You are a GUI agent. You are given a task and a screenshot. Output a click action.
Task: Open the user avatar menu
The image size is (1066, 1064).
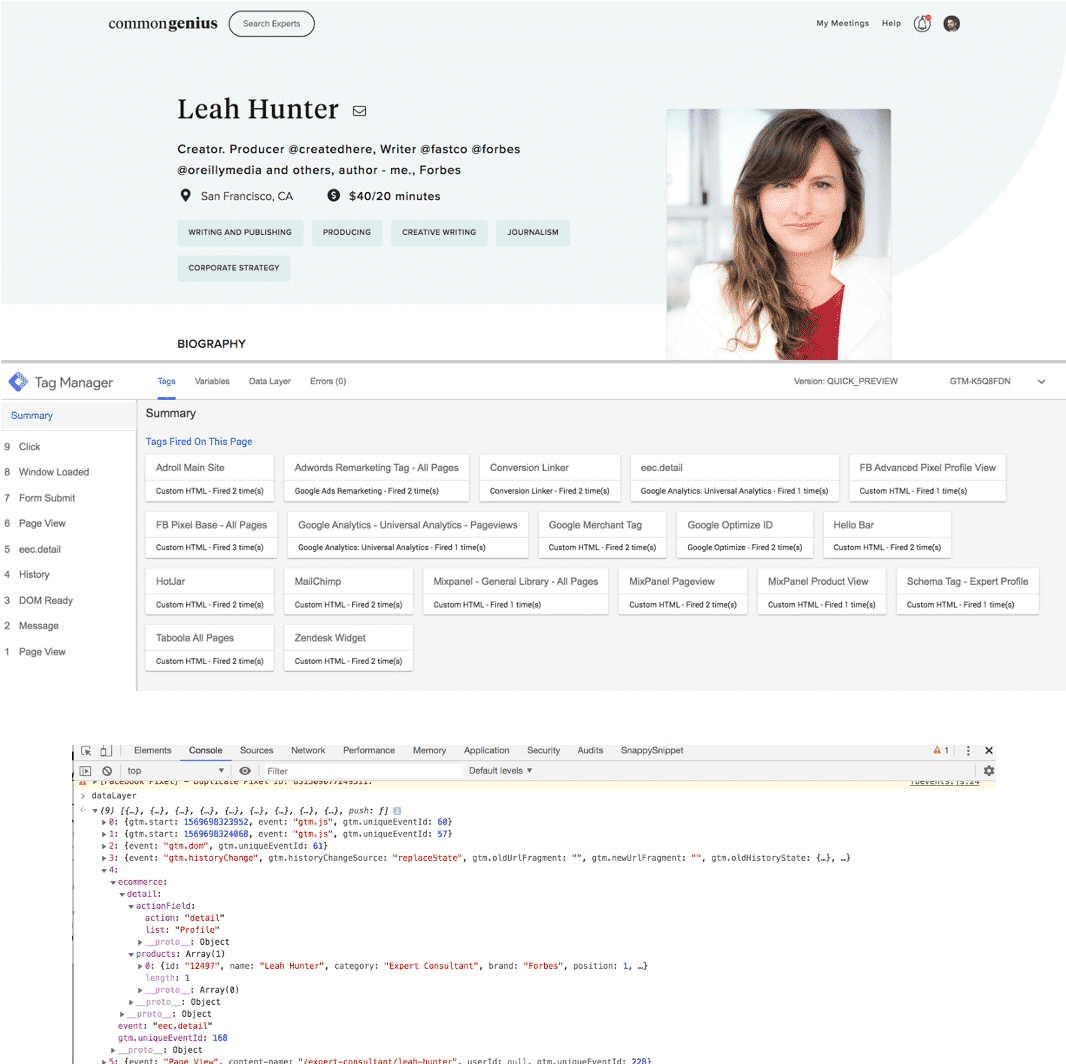pos(951,24)
